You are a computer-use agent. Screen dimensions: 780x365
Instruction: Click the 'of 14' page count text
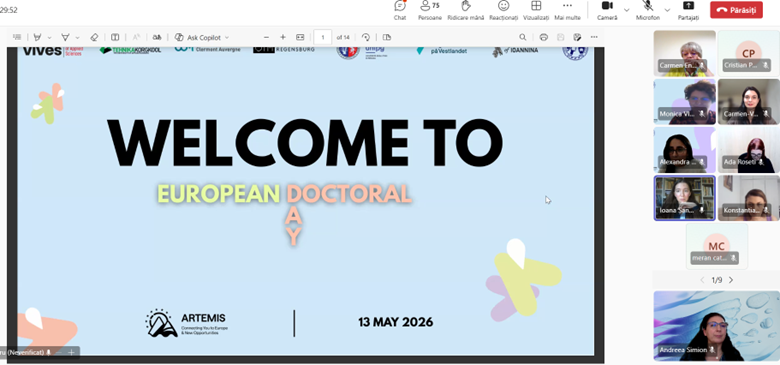coord(343,37)
